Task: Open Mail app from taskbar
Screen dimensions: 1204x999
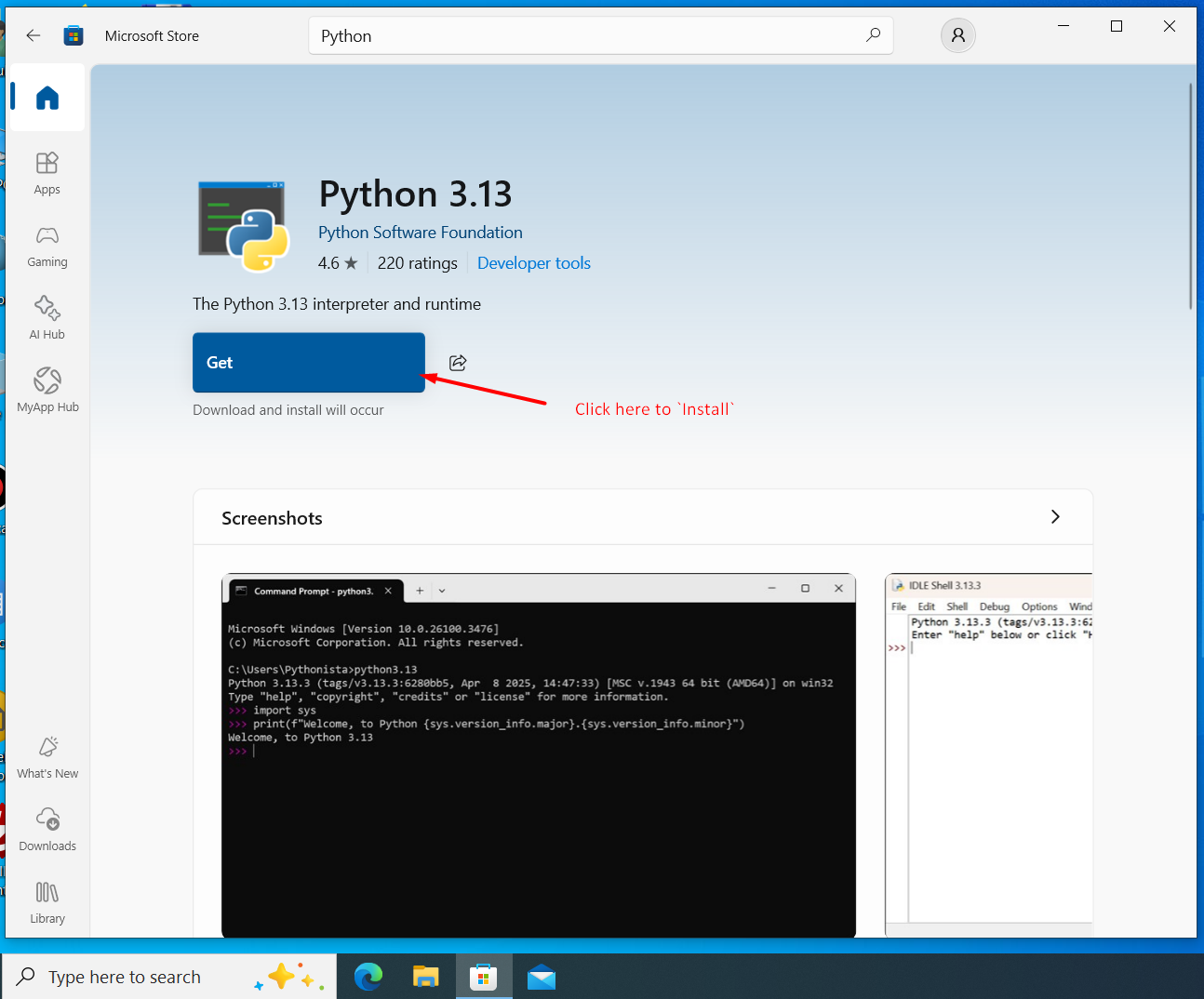Action: [x=542, y=977]
